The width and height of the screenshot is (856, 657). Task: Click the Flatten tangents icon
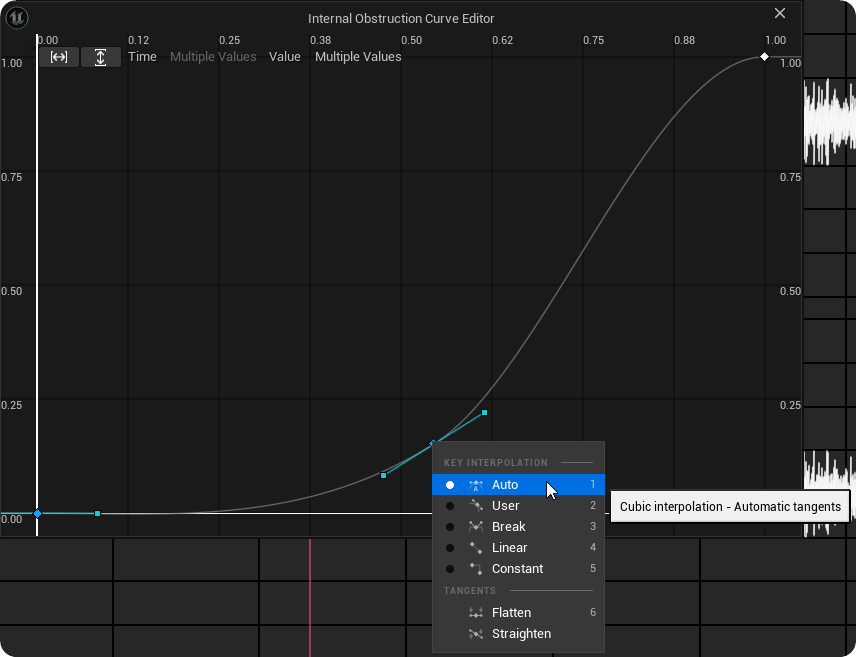[x=476, y=613]
